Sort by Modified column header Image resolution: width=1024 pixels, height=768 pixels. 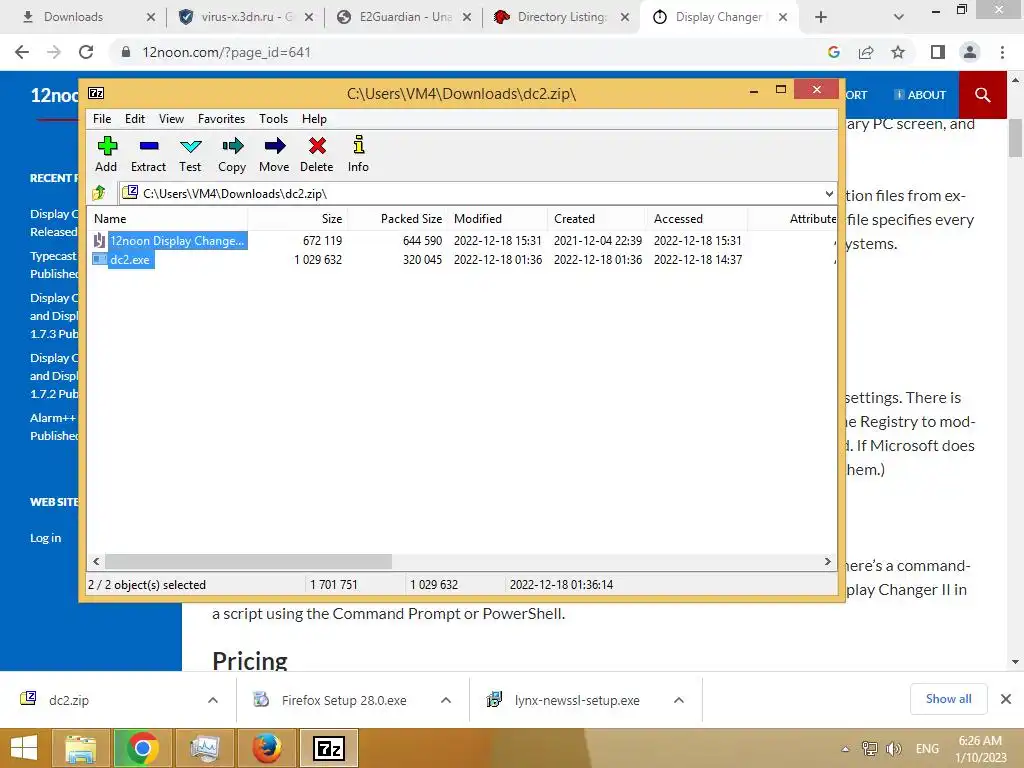coord(498,219)
